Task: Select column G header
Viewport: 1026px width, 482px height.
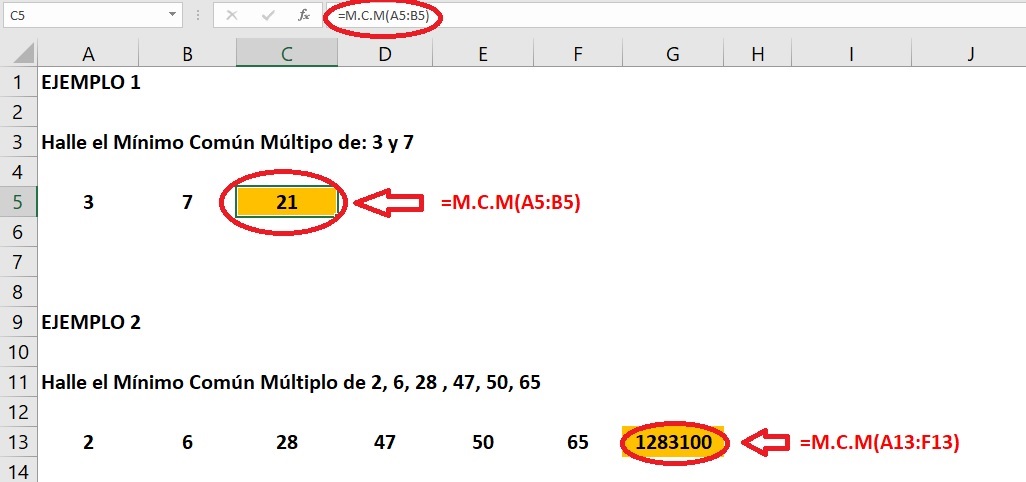Action: click(x=674, y=55)
